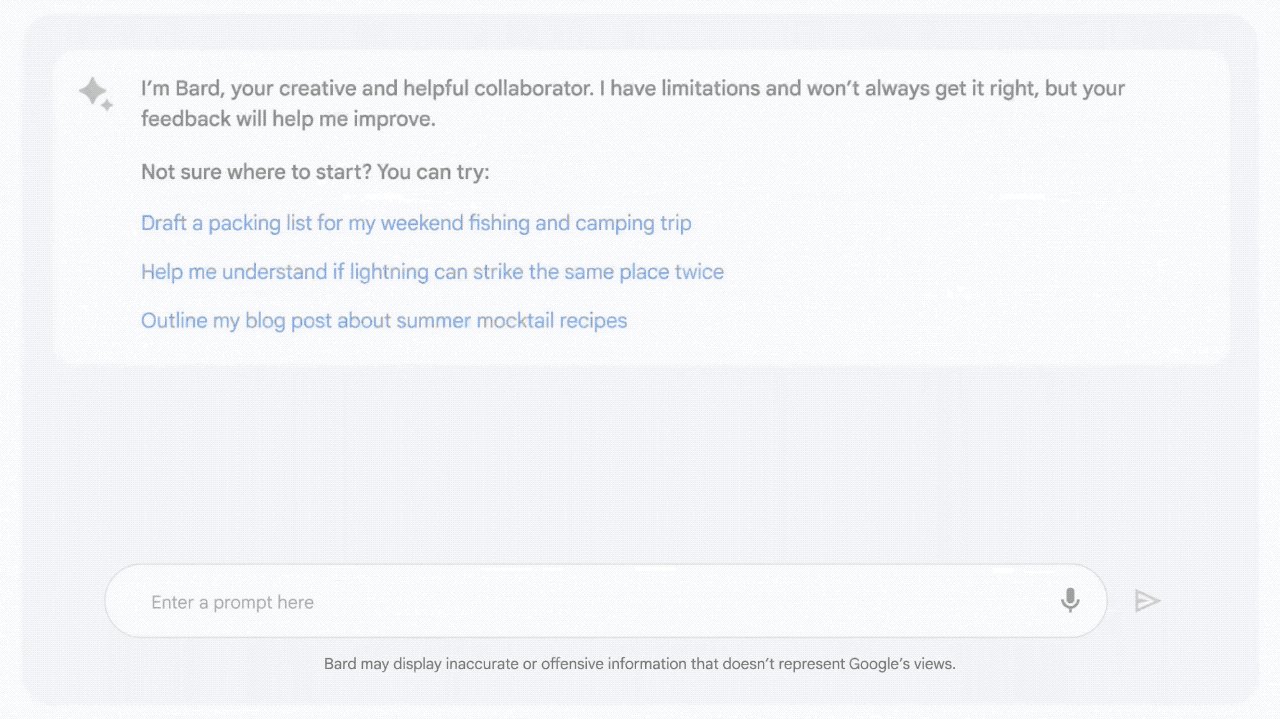Screen dimensions: 1280x719
Task: Click the send prompt paper-plane icon
Action: click(x=1147, y=600)
